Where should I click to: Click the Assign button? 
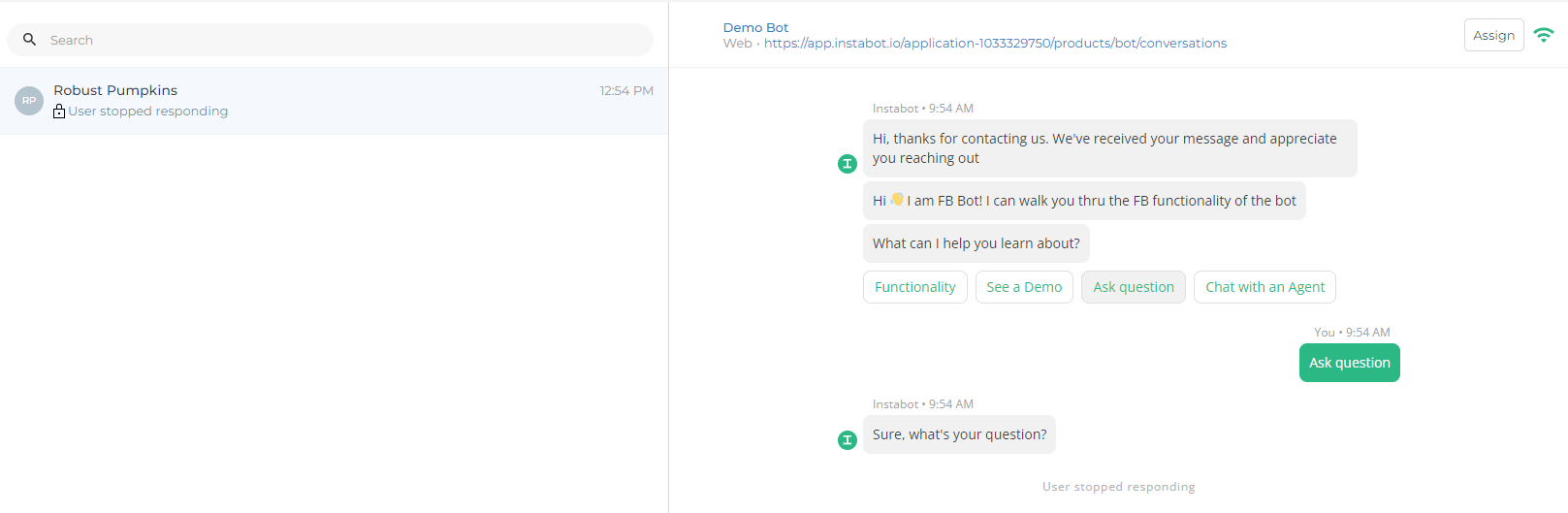click(x=1493, y=35)
